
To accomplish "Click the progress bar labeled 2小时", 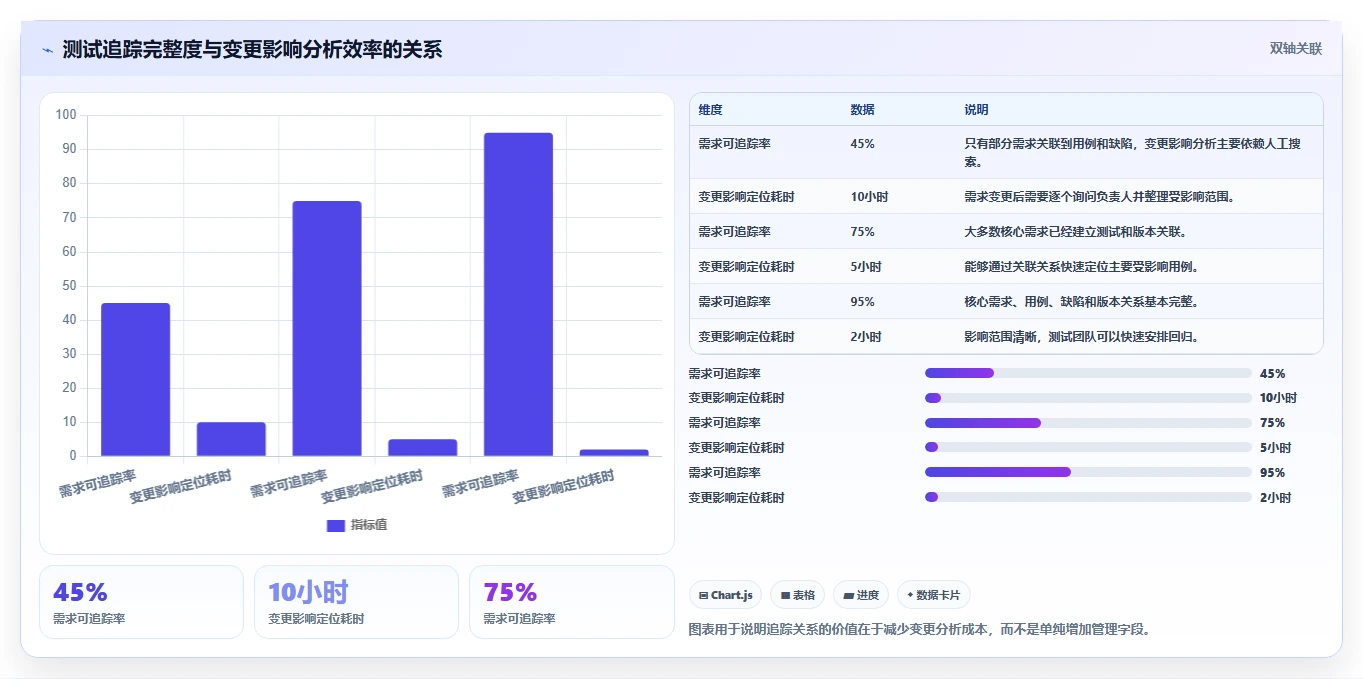I will (1088, 497).
